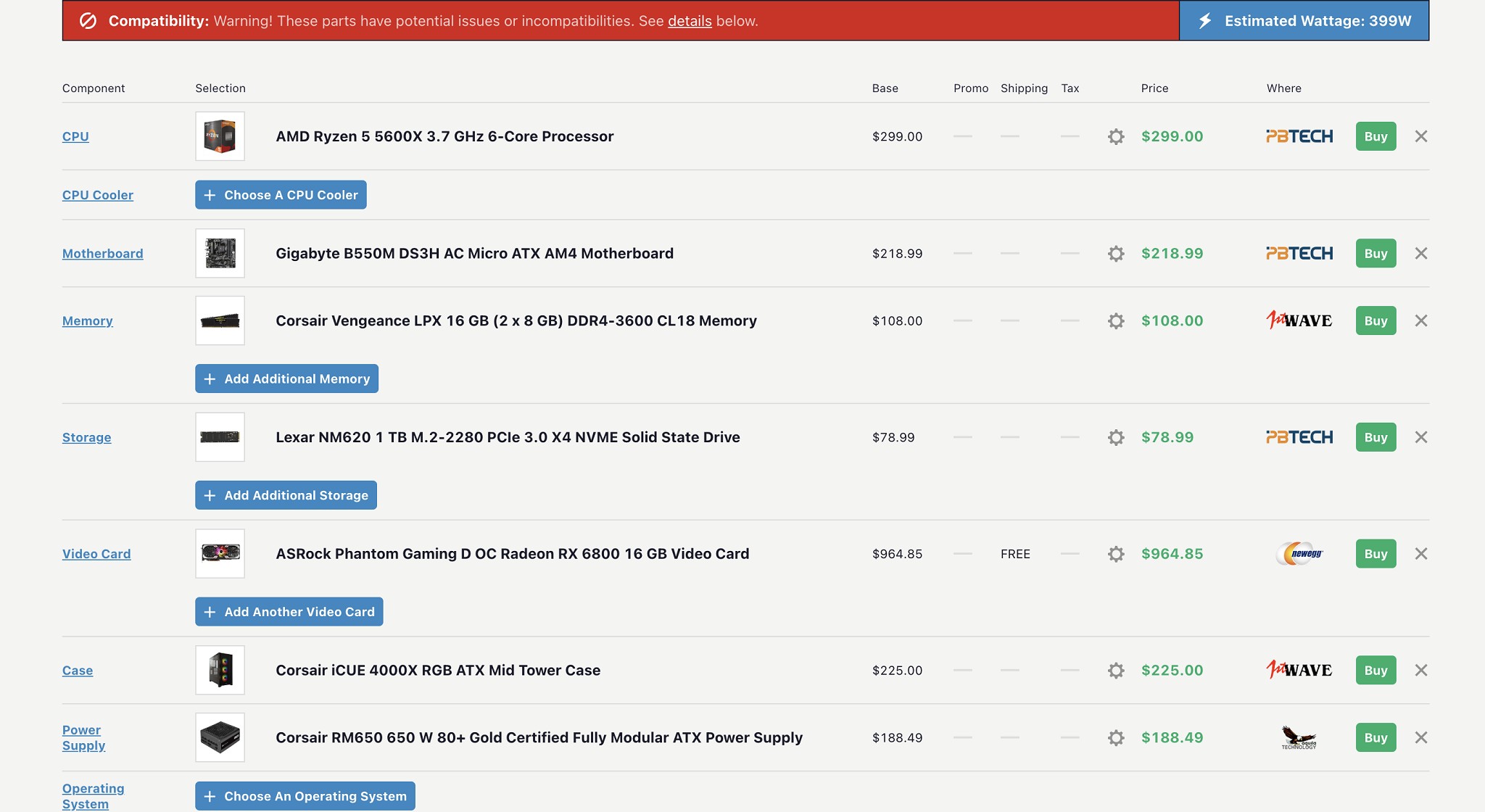Open the Case component link

[x=78, y=671]
